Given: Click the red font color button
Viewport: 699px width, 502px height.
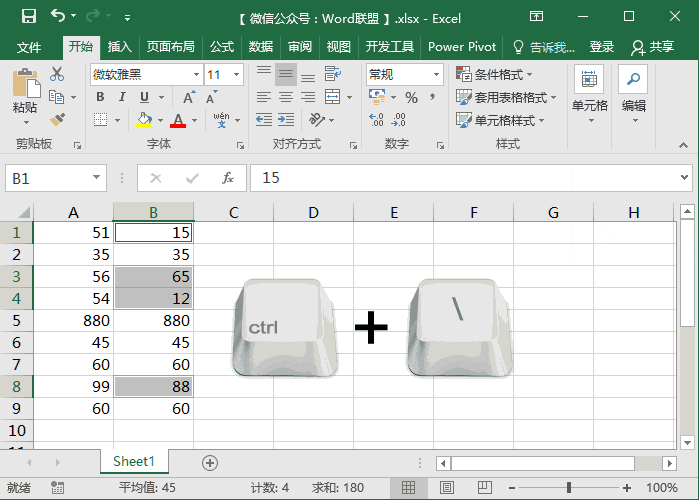Looking at the screenshot, I should pyautogui.click(x=178, y=120).
